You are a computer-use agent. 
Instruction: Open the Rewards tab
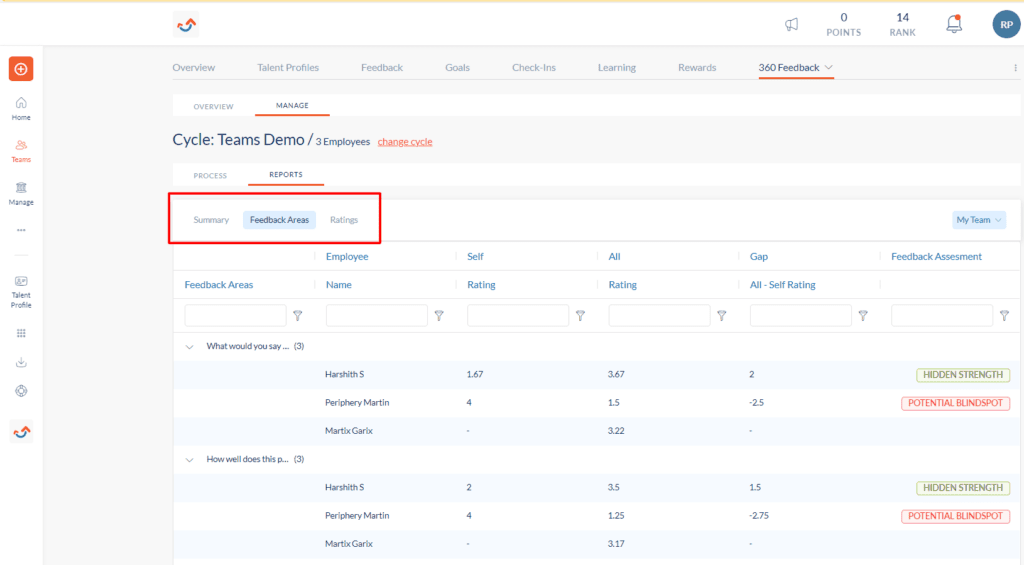point(697,67)
